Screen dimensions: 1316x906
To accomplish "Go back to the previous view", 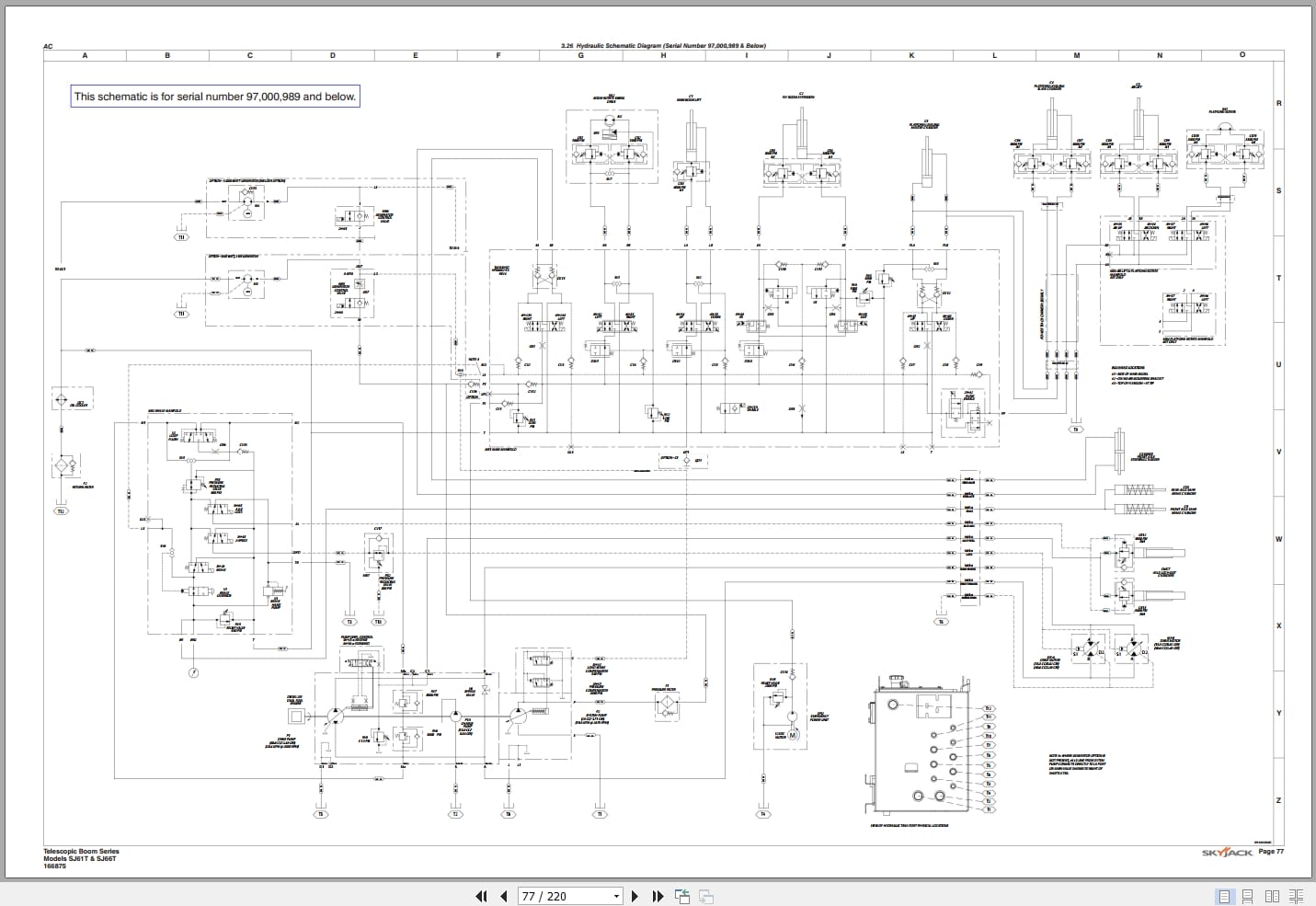I will tap(682, 896).
